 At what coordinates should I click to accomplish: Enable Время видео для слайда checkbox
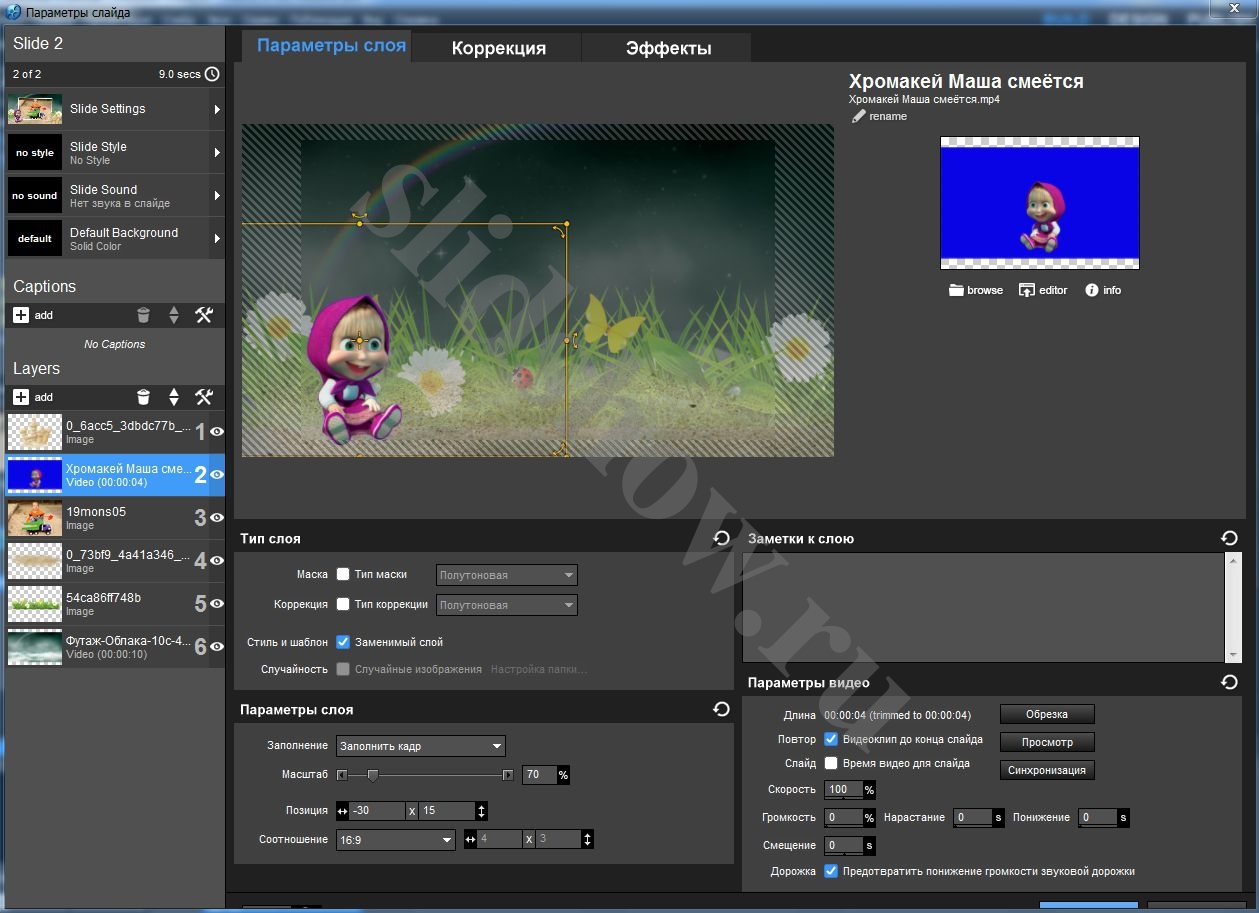tap(831, 763)
